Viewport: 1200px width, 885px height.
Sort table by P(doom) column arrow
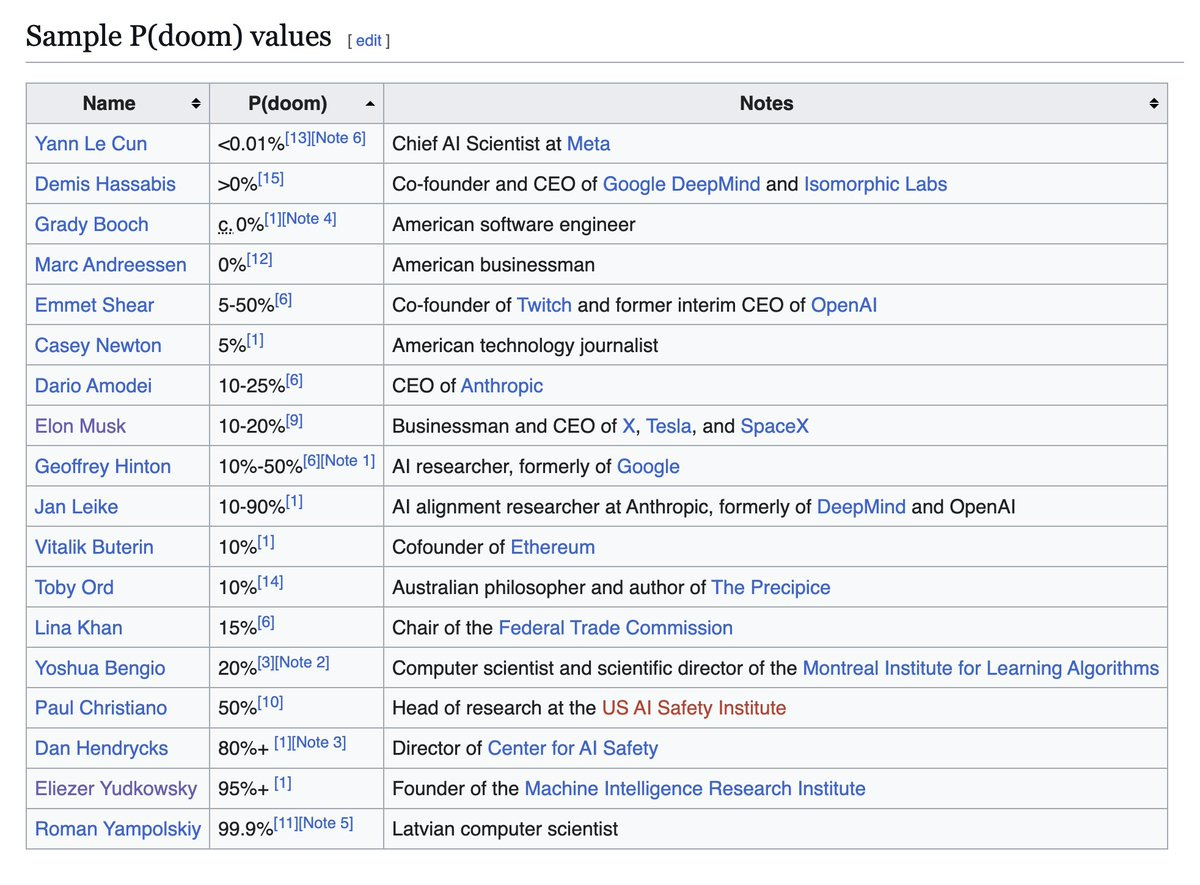point(370,103)
